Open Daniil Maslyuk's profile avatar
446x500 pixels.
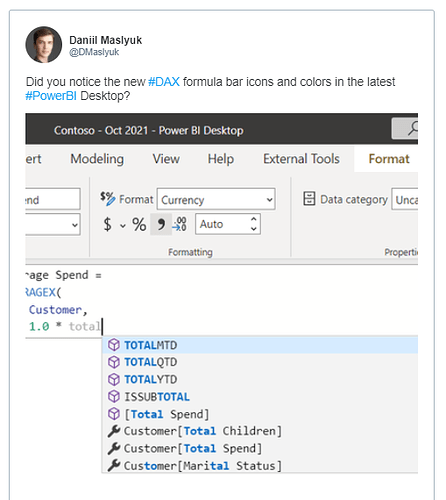[x=44, y=45]
